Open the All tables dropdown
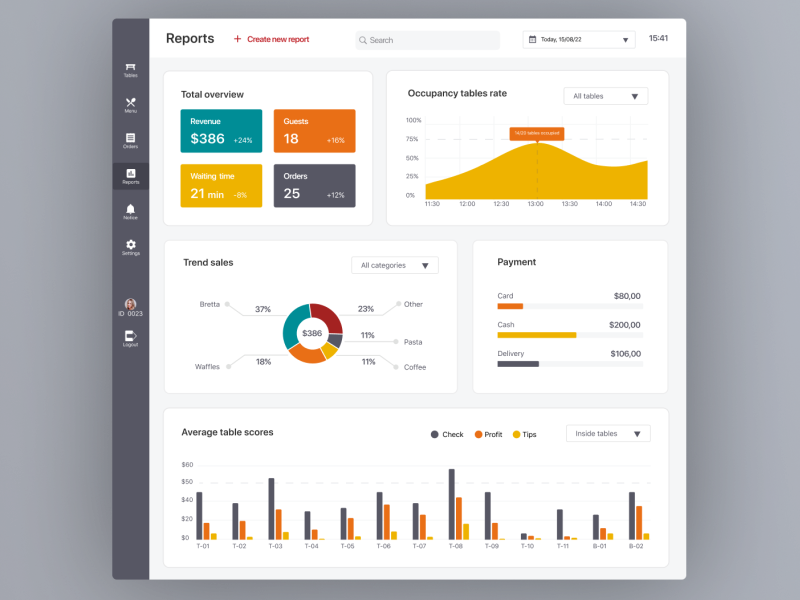800x600 pixels. [605, 96]
